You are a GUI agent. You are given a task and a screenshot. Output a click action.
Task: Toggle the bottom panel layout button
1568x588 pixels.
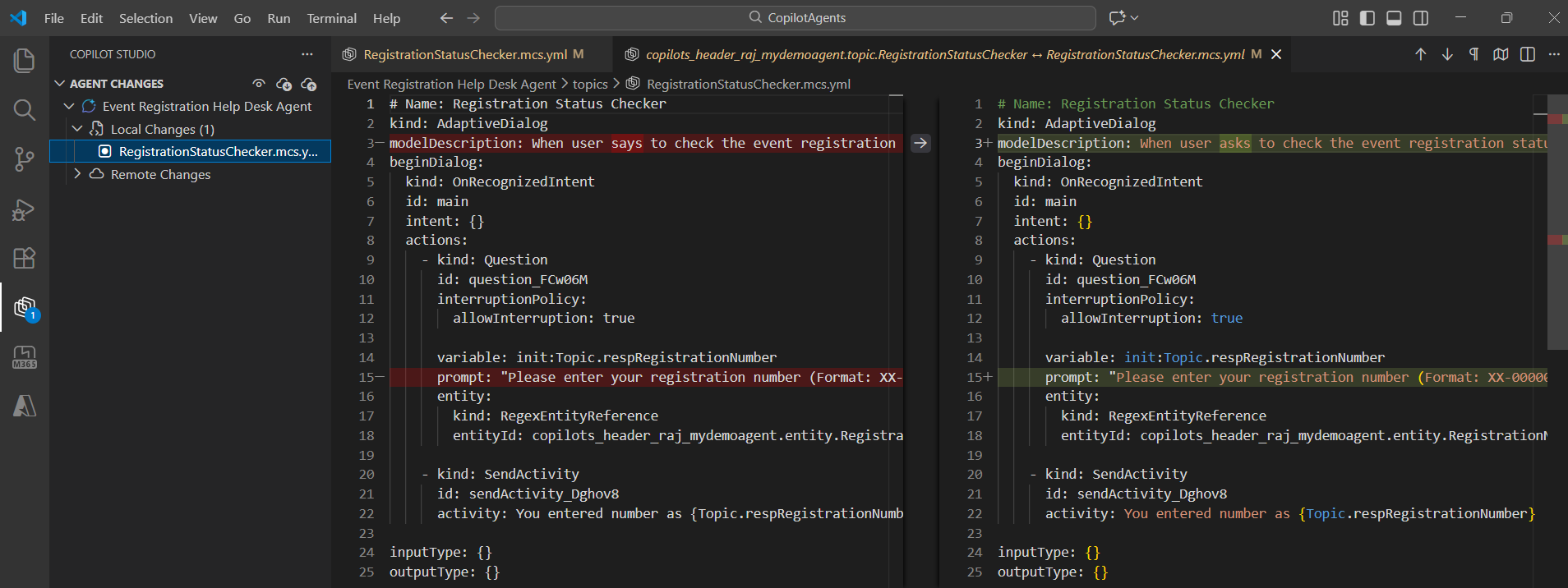[x=1394, y=18]
